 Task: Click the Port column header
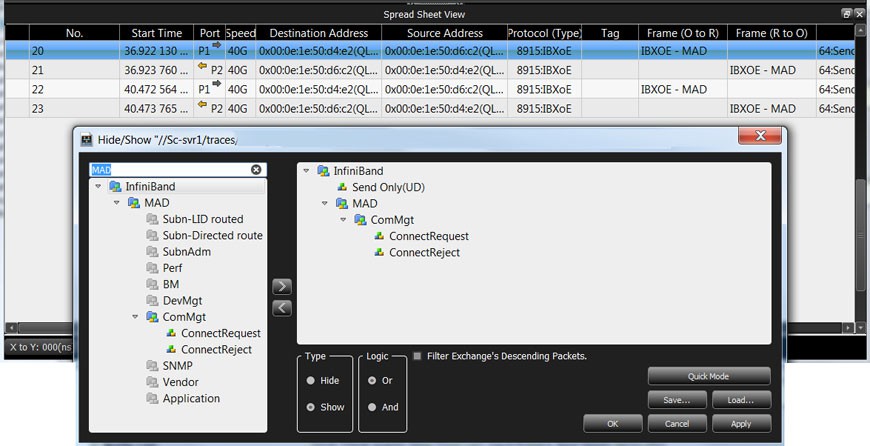tap(210, 33)
